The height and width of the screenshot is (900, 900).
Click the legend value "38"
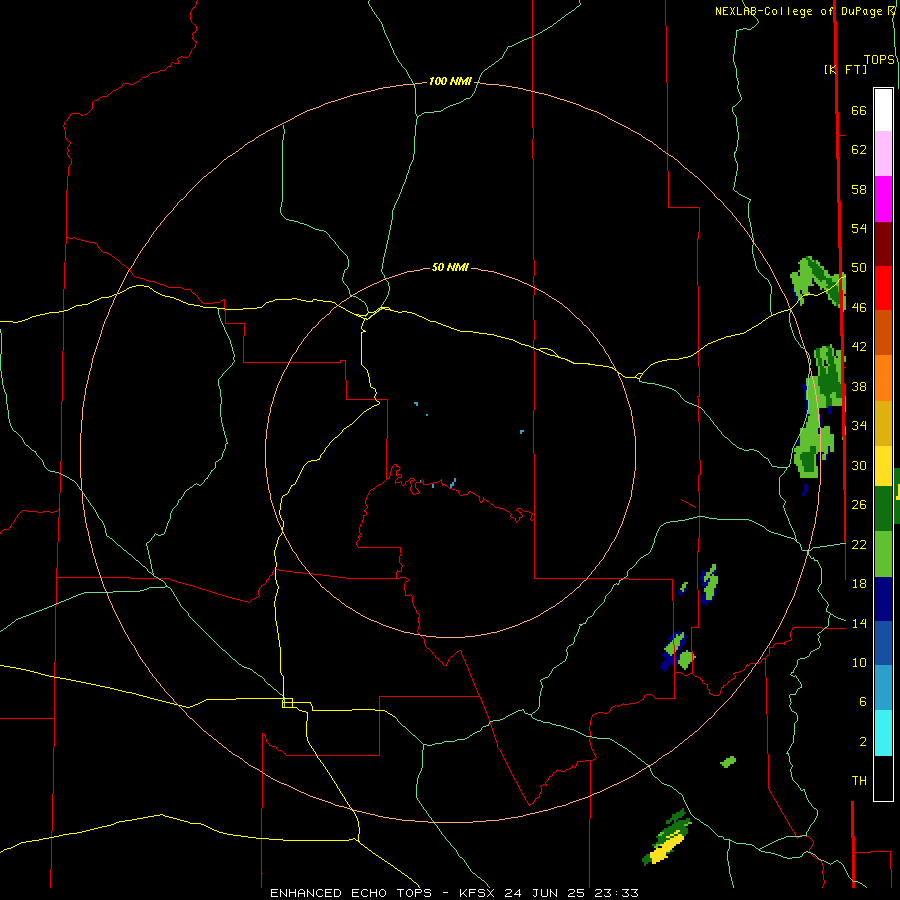pos(859,386)
